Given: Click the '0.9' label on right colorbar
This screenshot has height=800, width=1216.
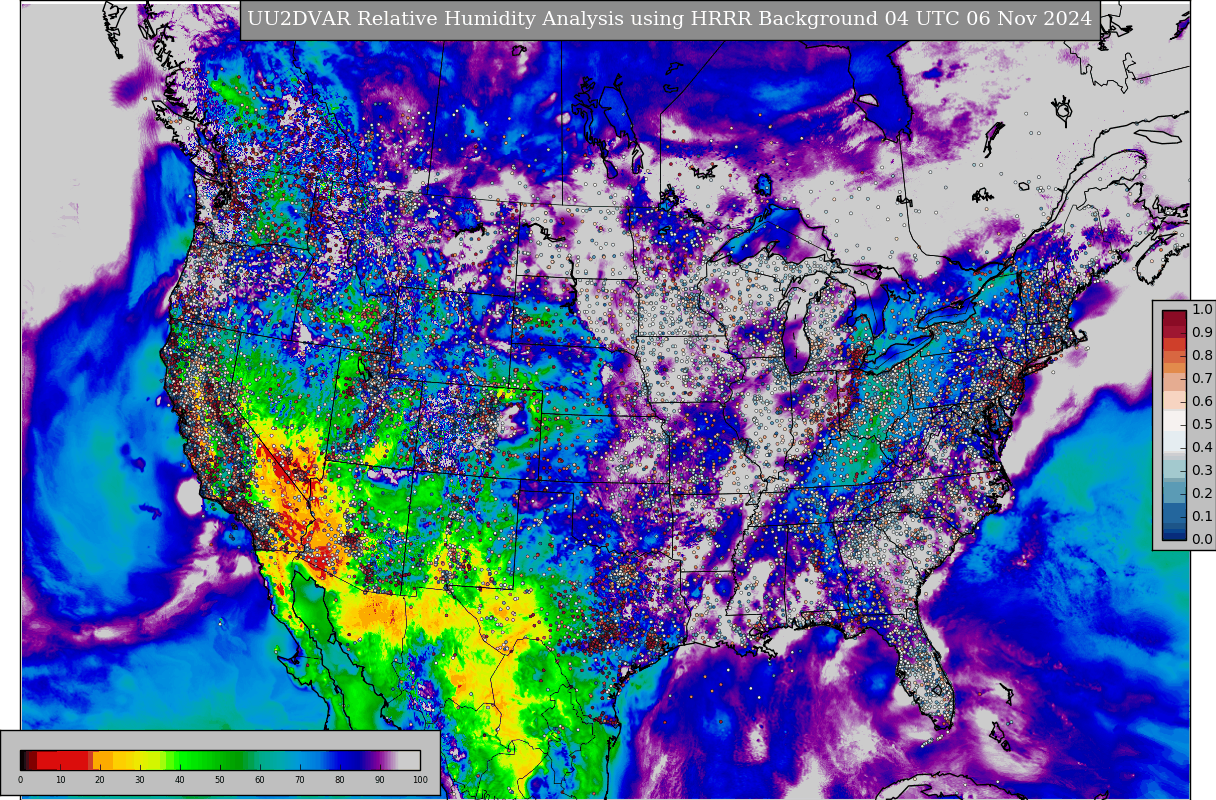Looking at the screenshot, I should 1202,332.
